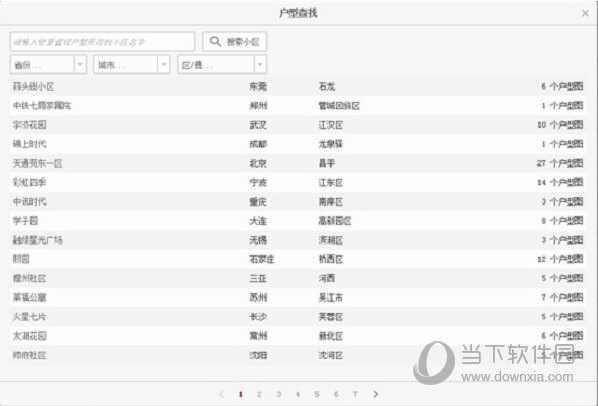Click the 江汉区 district cell
The width and height of the screenshot is (598, 406).
pyautogui.click(x=331, y=125)
